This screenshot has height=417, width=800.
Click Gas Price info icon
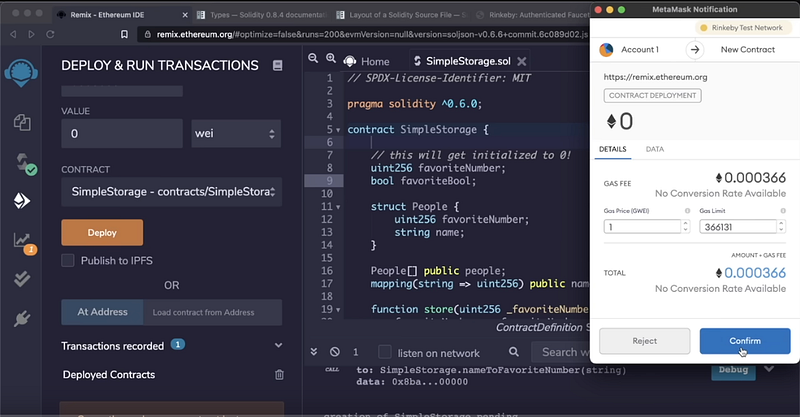[687, 211]
